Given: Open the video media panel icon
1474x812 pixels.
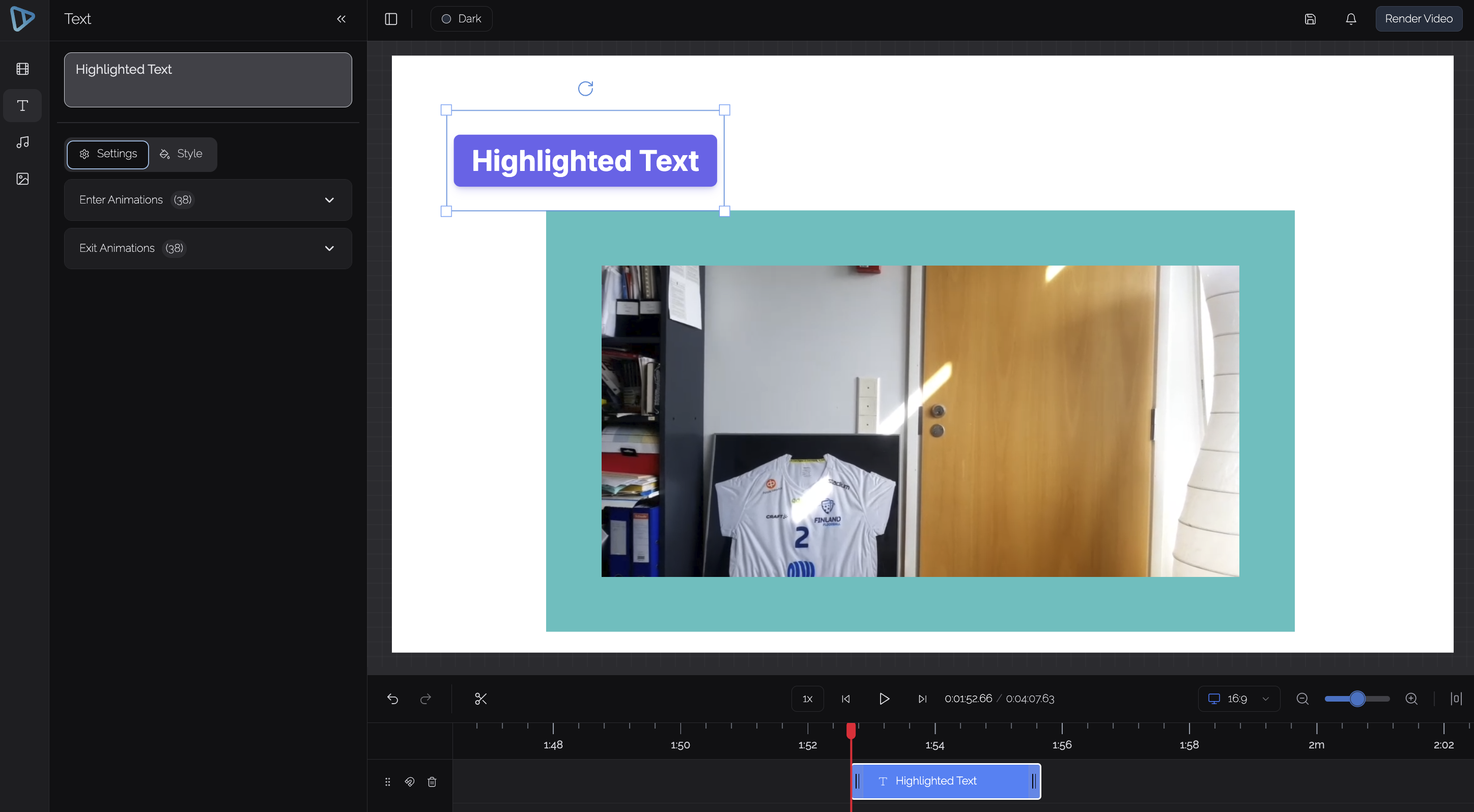Looking at the screenshot, I should pos(22,69).
